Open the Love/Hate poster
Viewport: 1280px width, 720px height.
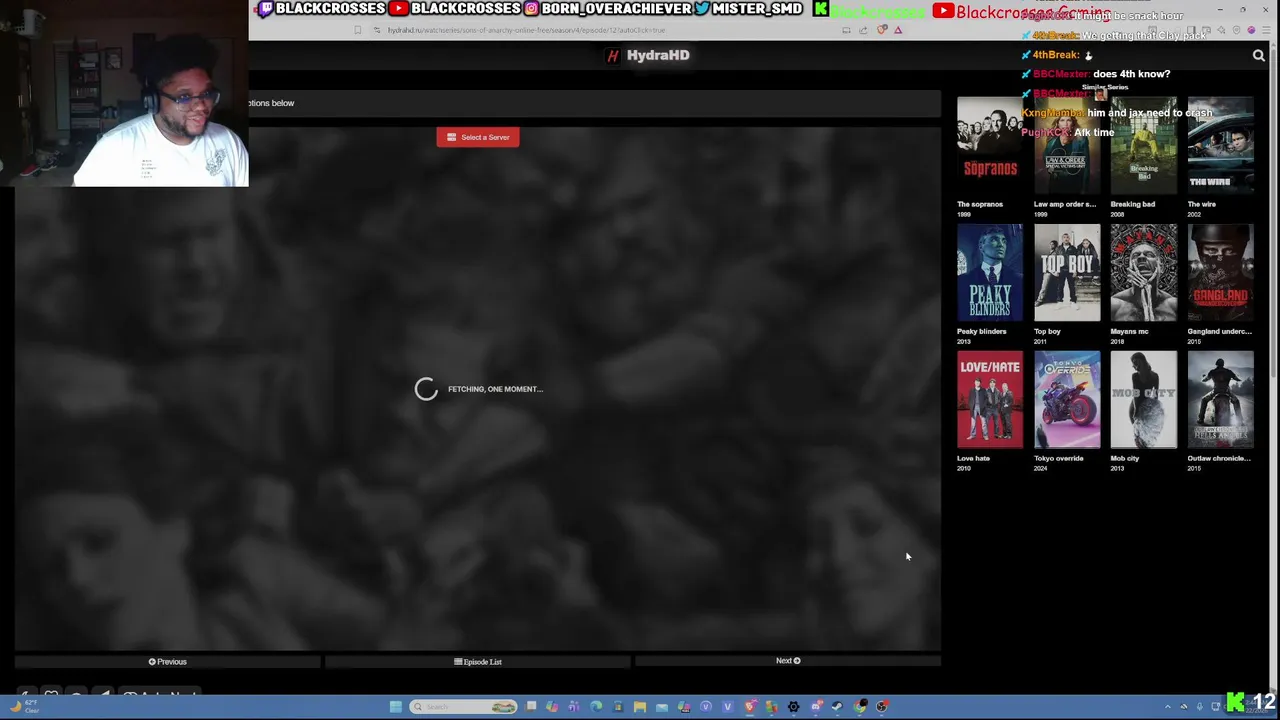989,400
